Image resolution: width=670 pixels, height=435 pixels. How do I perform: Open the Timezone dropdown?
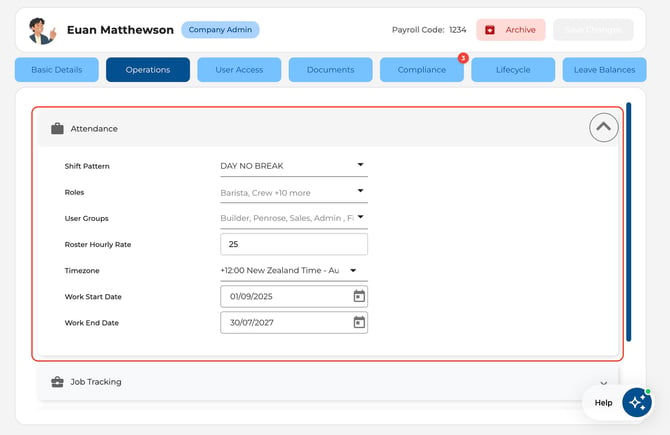click(294, 270)
